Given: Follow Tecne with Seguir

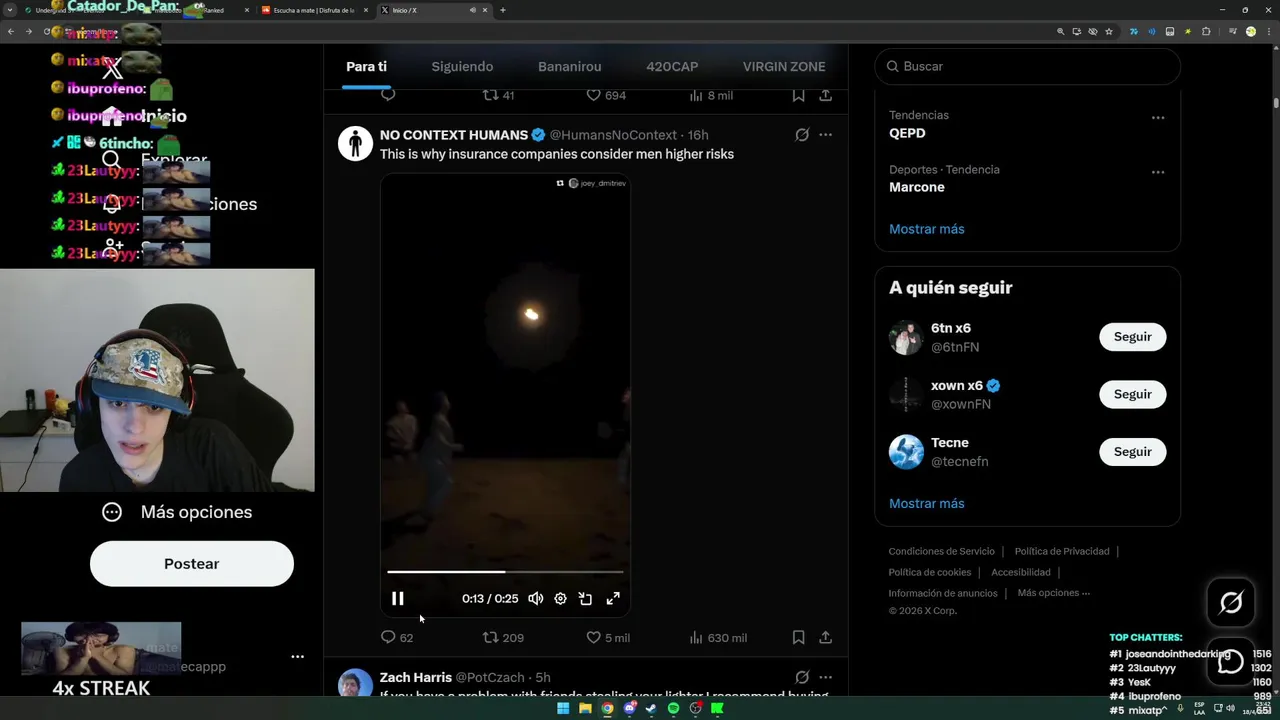Looking at the screenshot, I should (1132, 452).
